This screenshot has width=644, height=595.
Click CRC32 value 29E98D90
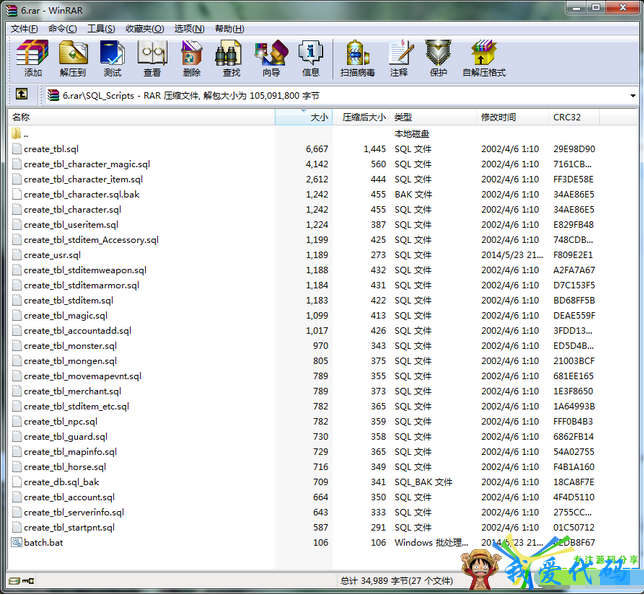coord(574,149)
